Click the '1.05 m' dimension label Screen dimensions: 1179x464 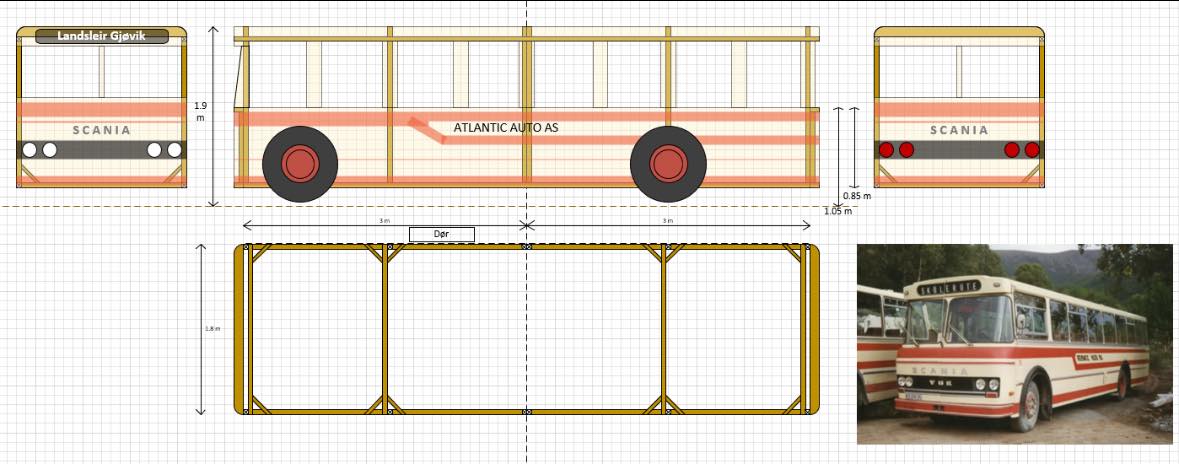[838, 211]
